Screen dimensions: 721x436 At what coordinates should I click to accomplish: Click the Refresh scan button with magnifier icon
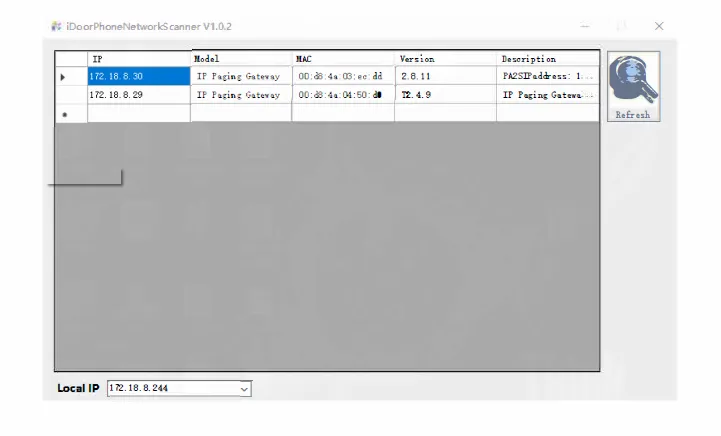[x=632, y=87]
